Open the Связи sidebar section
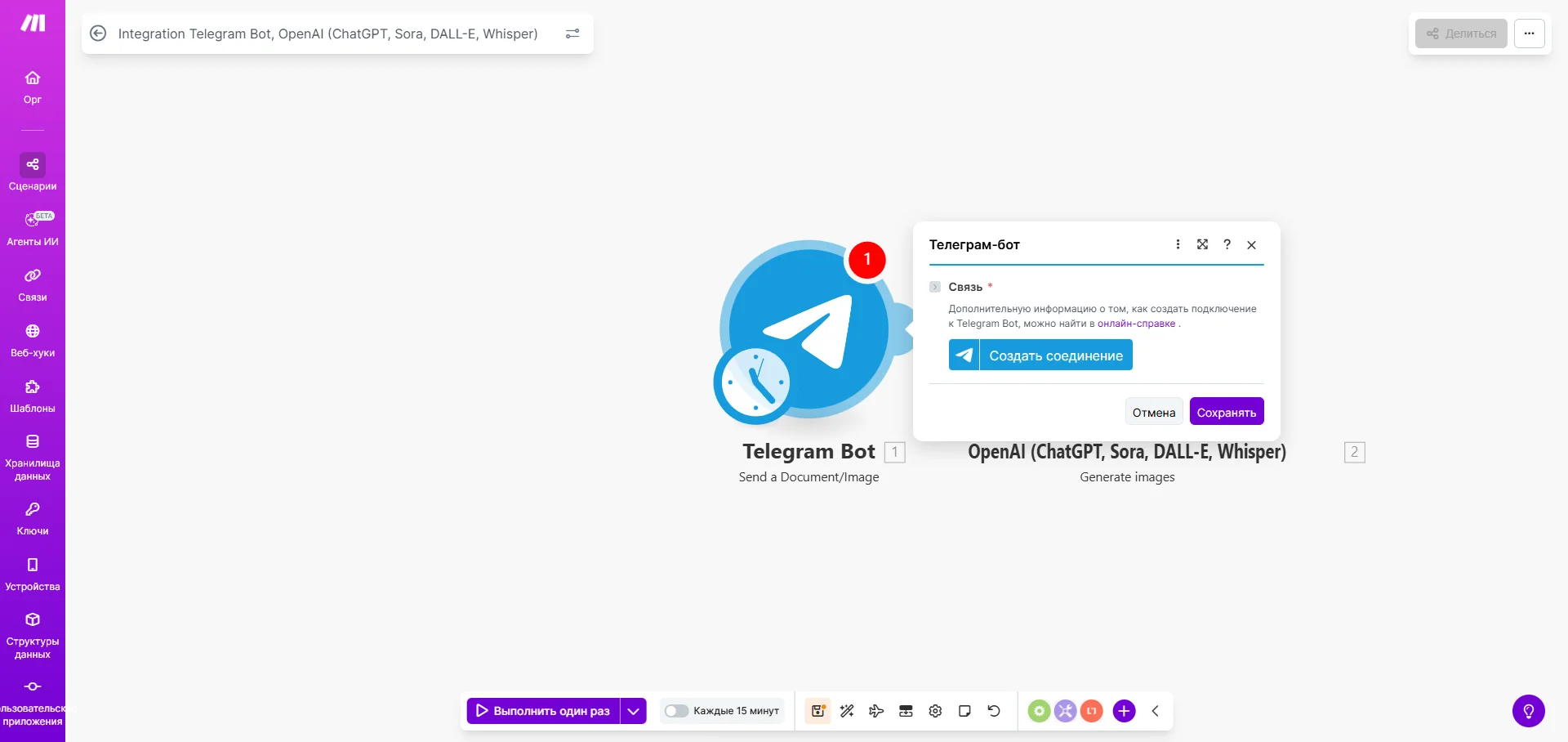Screen dimensions: 1568x742 click(33, 284)
